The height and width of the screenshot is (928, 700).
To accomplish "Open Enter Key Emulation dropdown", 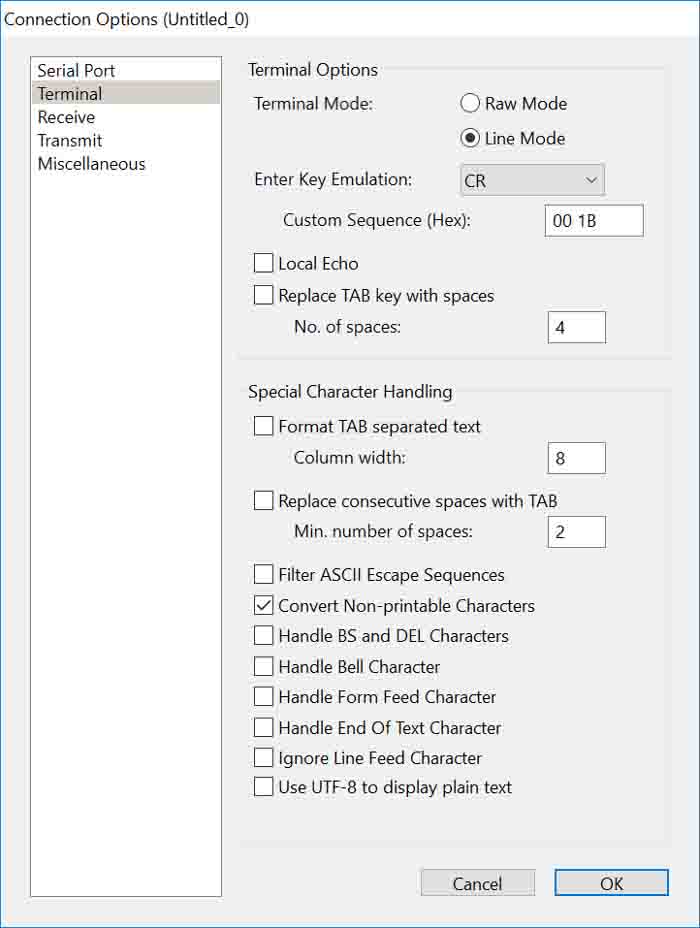I will pos(533,180).
